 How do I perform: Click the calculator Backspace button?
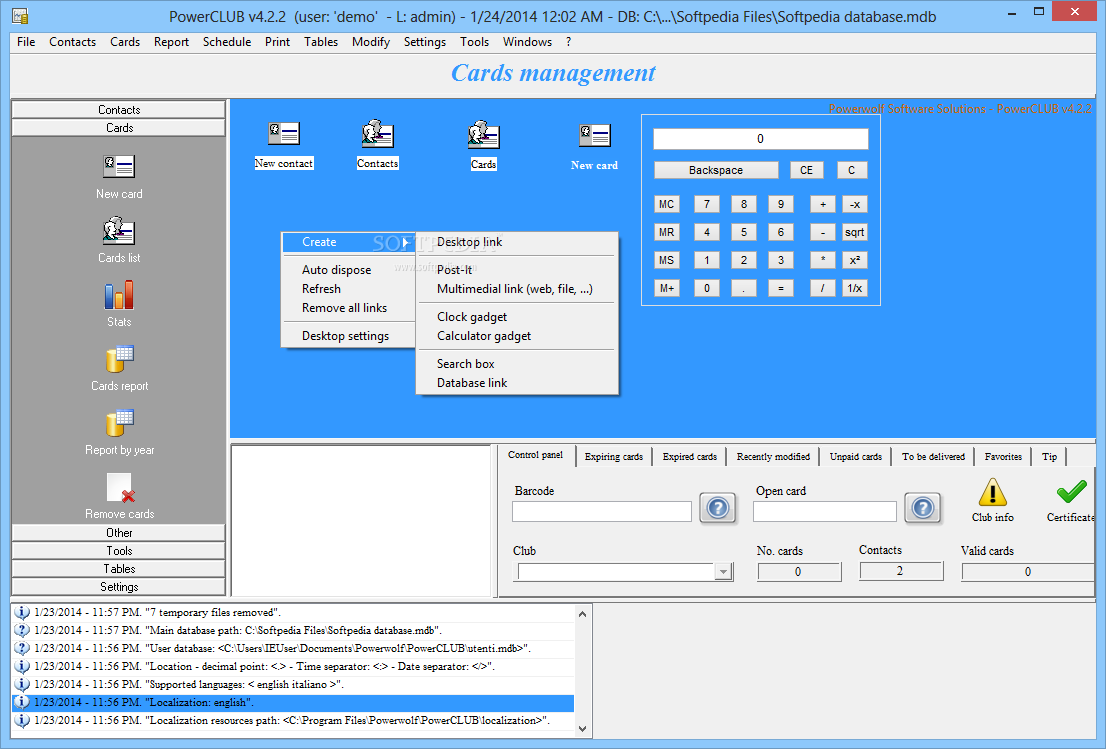click(x=716, y=170)
